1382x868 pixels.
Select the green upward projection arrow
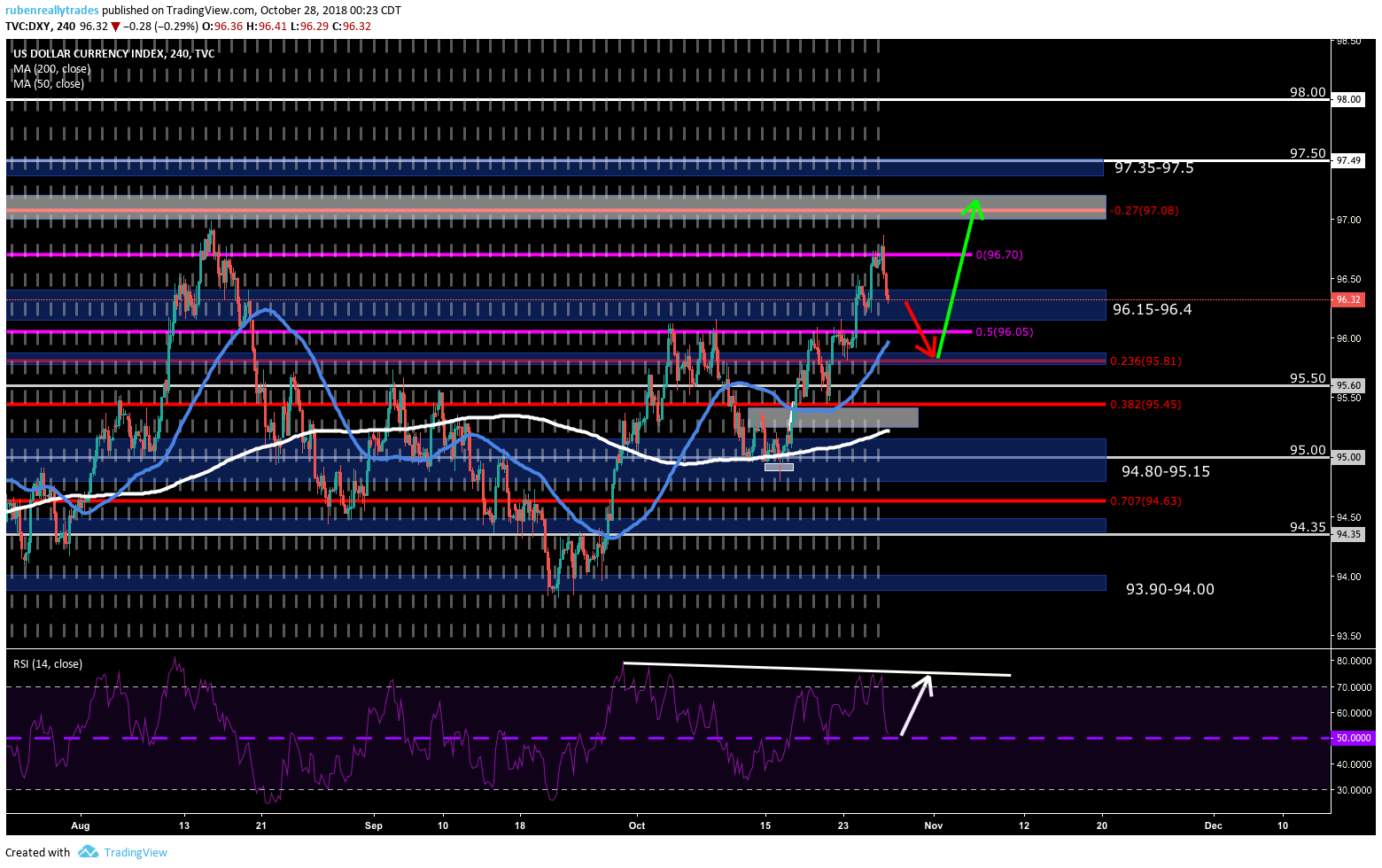pyautogui.click(x=959, y=278)
